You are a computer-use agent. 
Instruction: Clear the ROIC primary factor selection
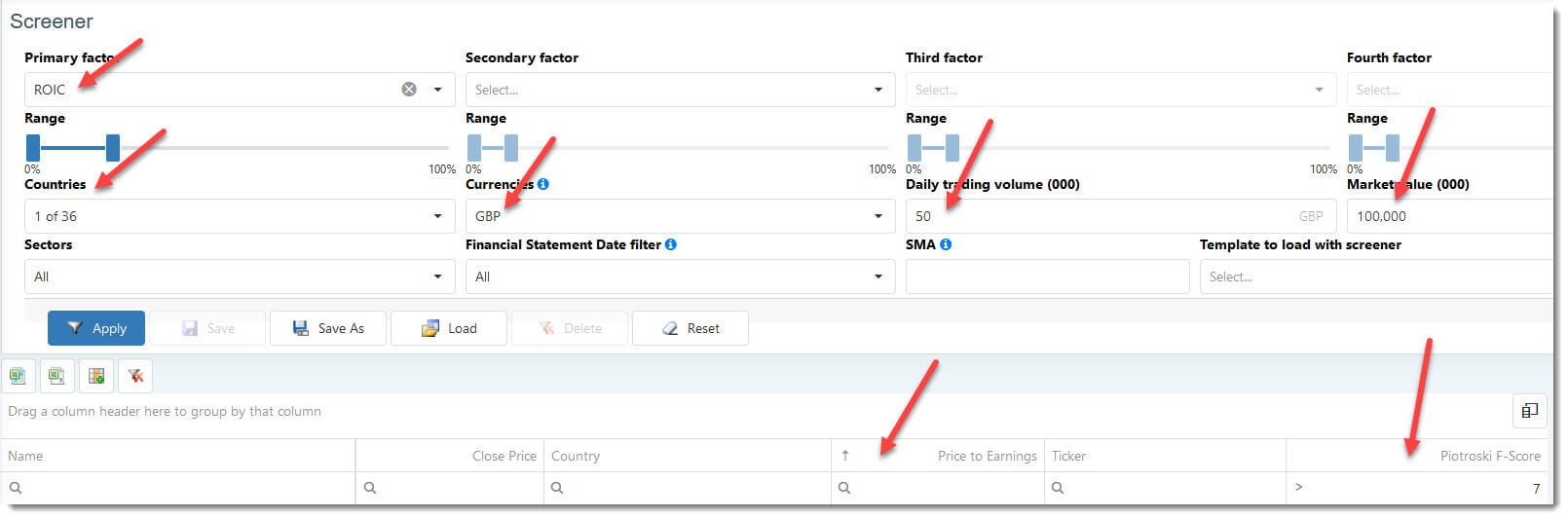click(409, 89)
